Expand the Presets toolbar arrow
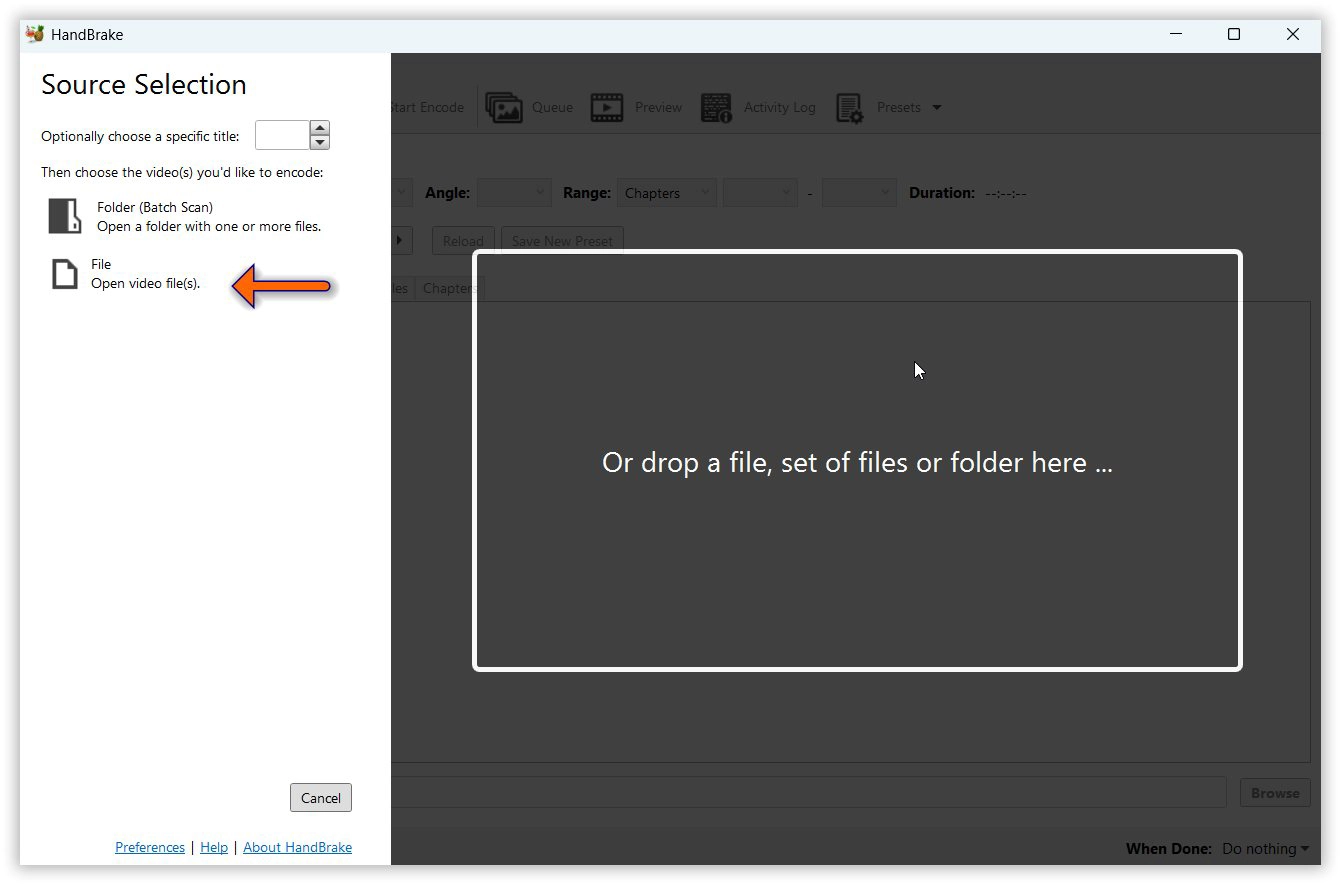Viewport: 1341px width, 885px height. [937, 107]
